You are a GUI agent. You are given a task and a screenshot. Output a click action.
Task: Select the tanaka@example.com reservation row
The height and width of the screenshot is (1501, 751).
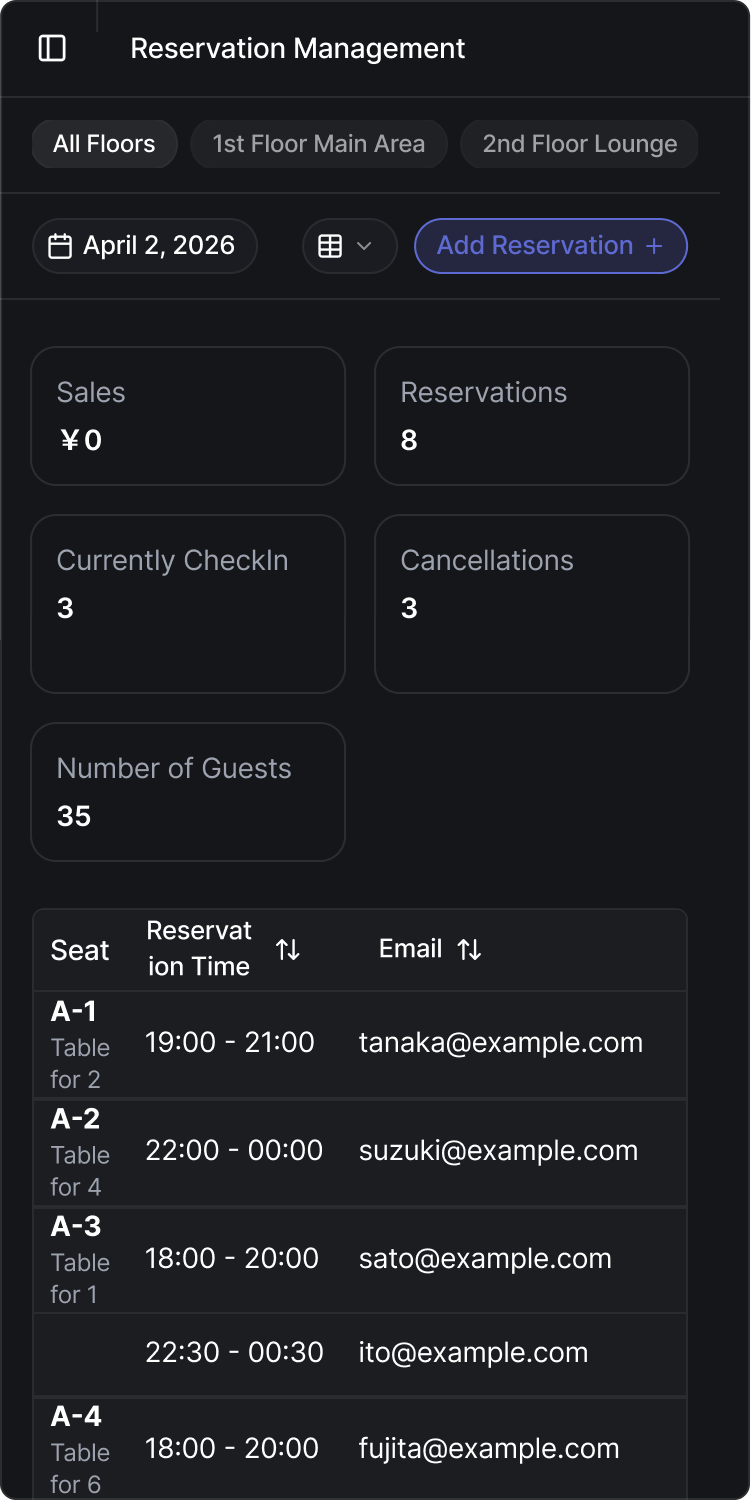(500, 1043)
